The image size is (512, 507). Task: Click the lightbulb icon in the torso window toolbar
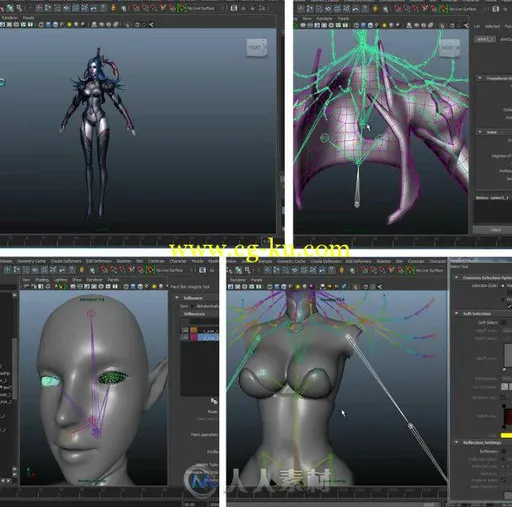pyautogui.click(x=342, y=270)
